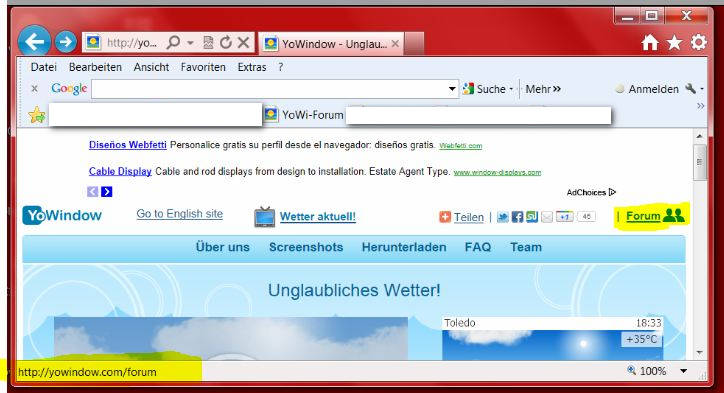Click the Suche button
724x393 pixels.
pos(484,89)
